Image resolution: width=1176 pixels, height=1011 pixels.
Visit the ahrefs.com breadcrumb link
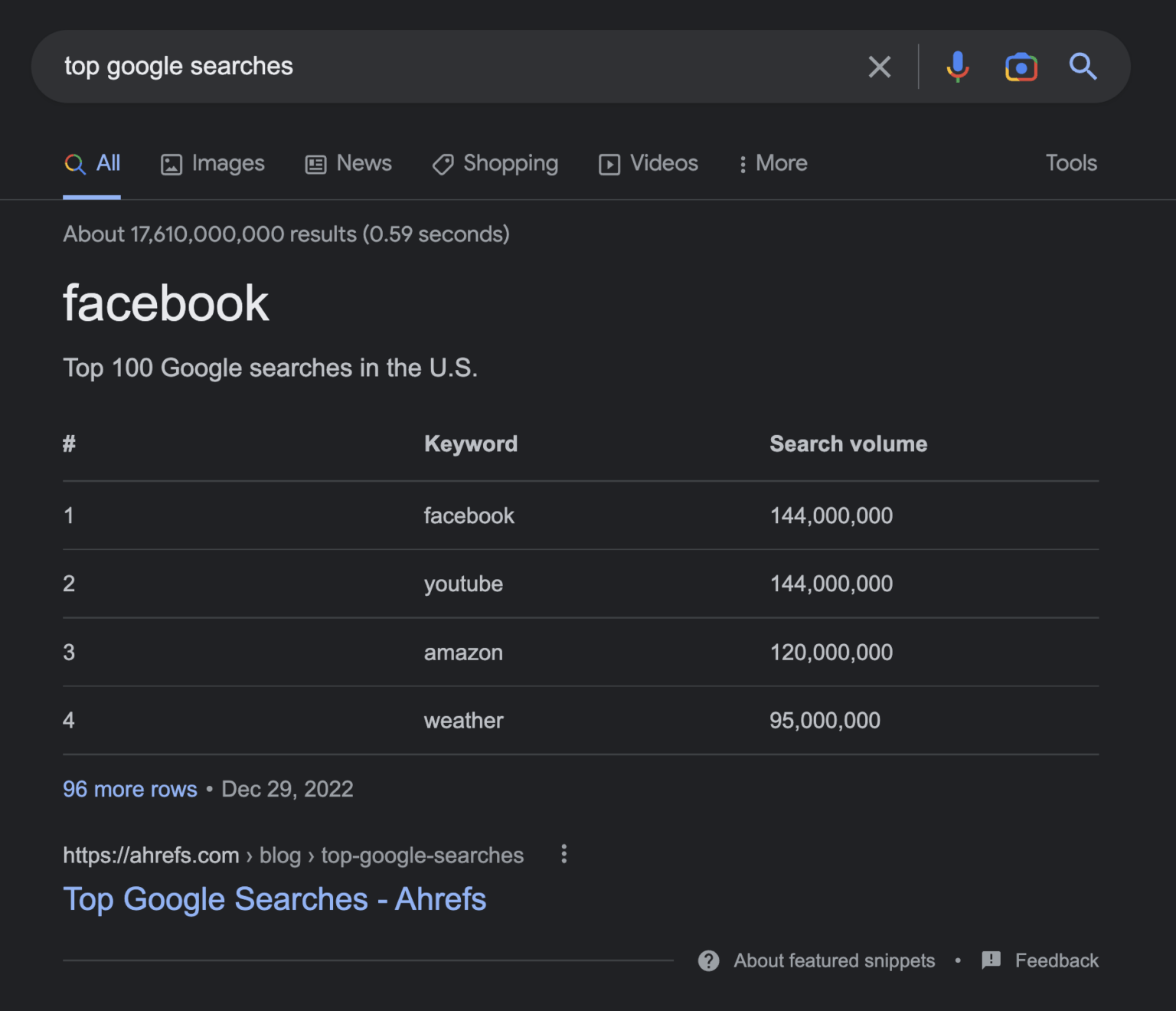(x=151, y=855)
